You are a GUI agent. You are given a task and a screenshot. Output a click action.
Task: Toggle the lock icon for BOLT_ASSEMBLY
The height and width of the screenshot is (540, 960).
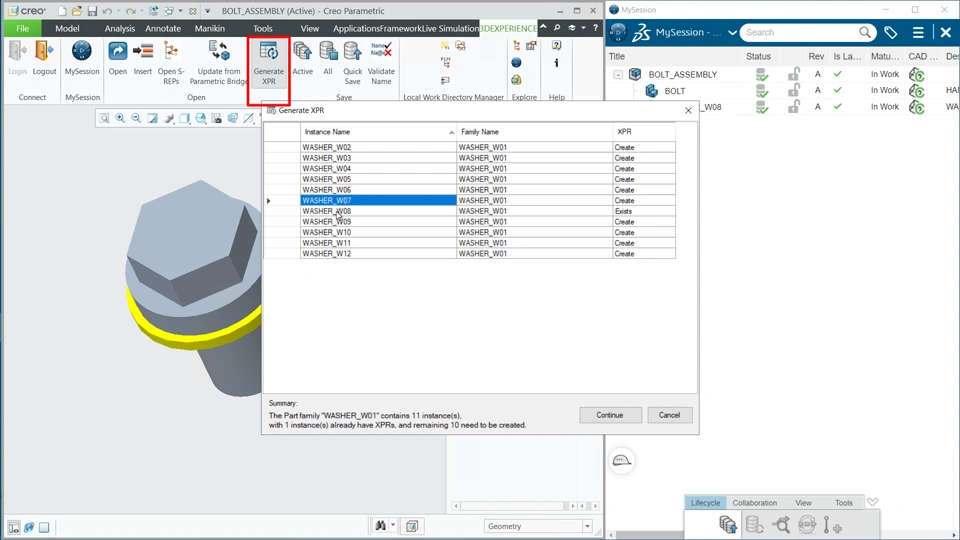[793, 74]
